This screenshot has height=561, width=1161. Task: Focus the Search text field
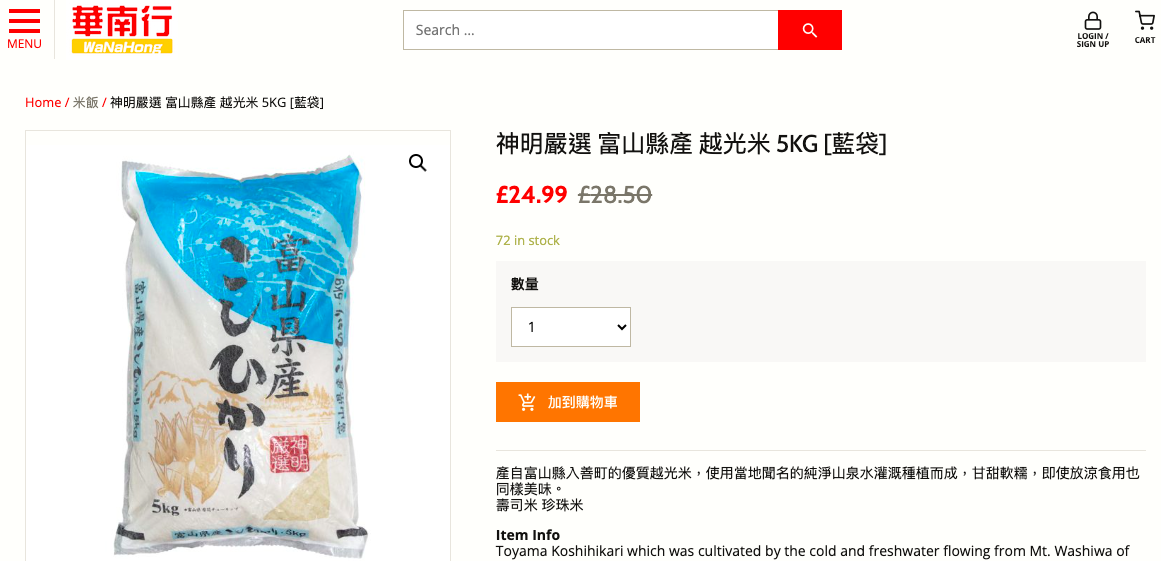click(590, 30)
